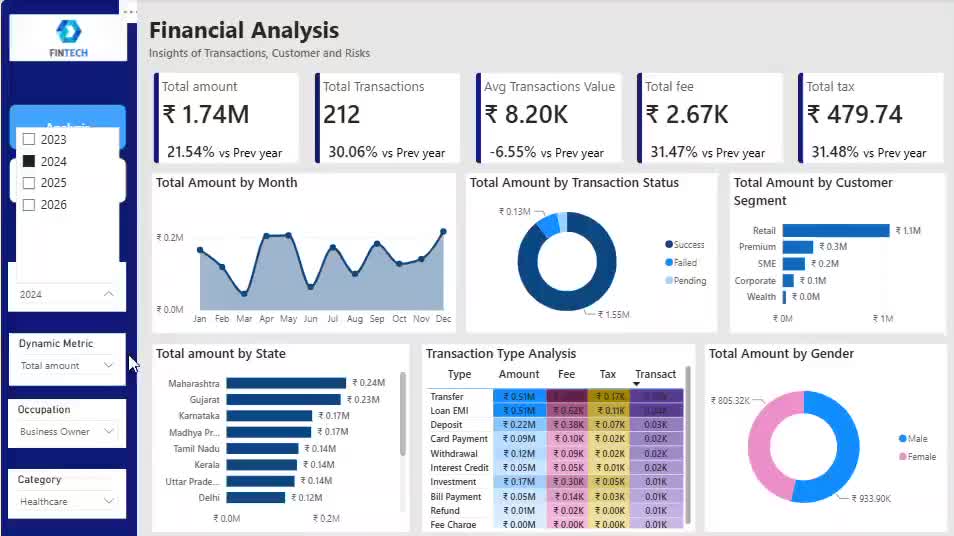Click the Transact column sort arrow
This screenshot has height=536, width=954.
coord(636,384)
